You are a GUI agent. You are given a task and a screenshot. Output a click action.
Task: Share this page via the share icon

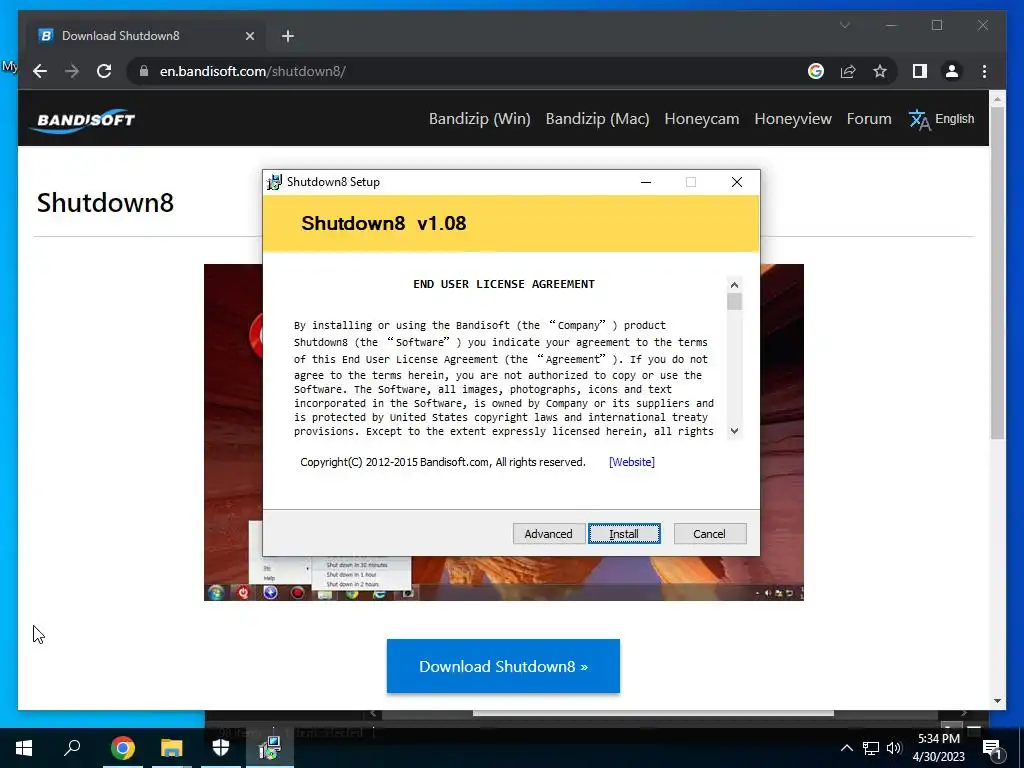click(x=848, y=71)
